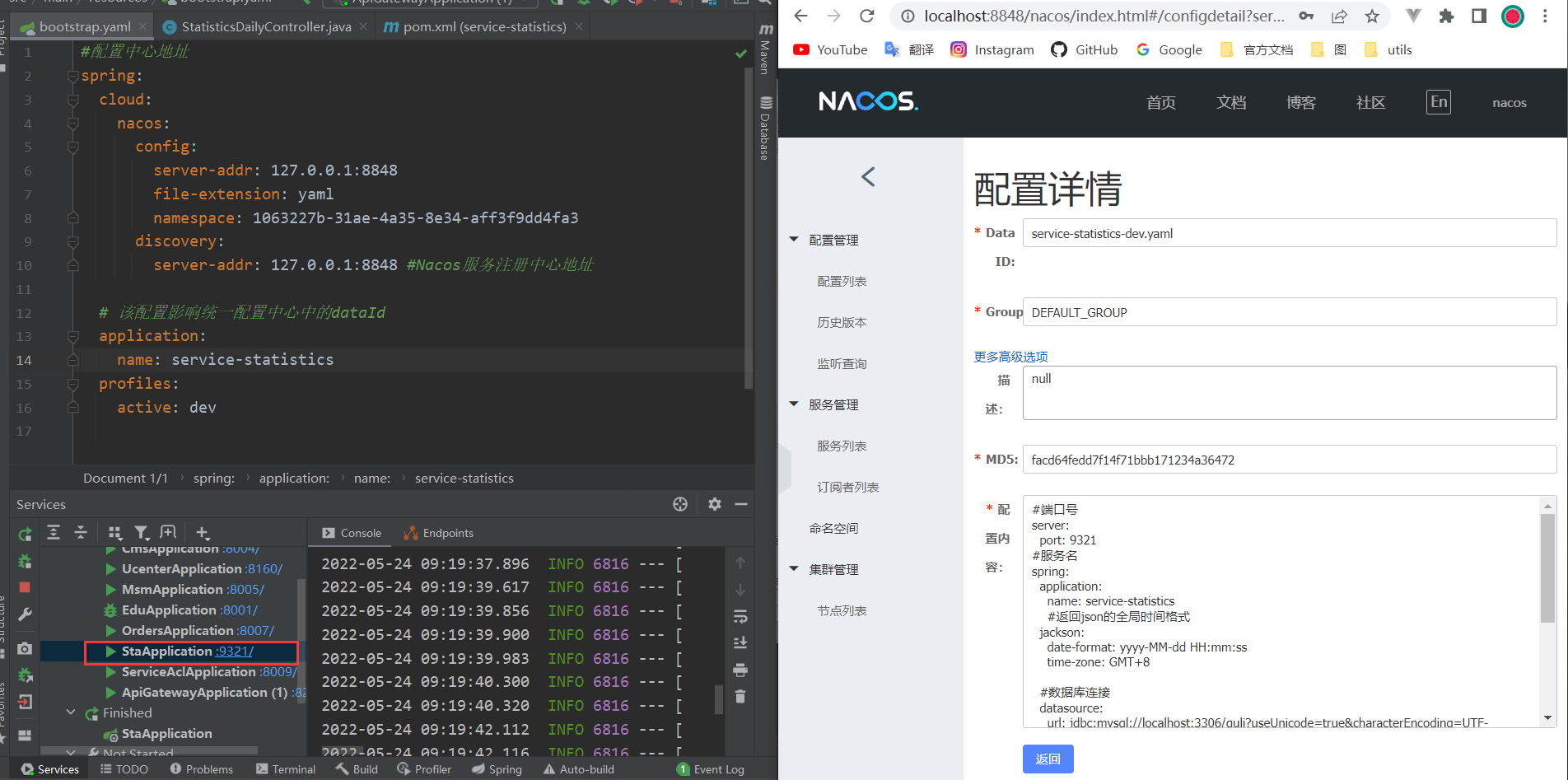This screenshot has width=1568, height=780.
Task: Close the bootstrap.yaml tab
Action: [142, 26]
